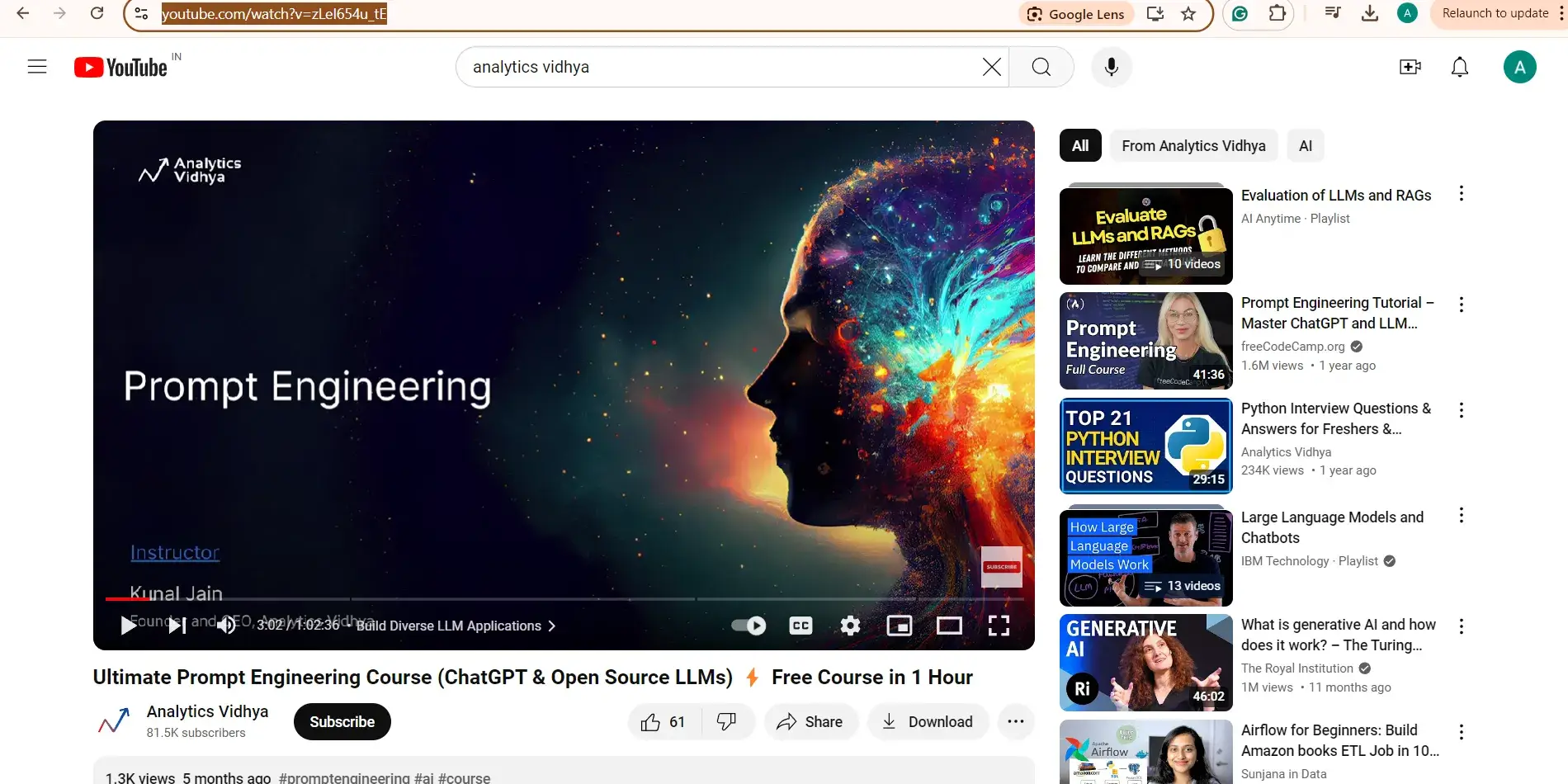Viewport: 1568px width, 784px height.
Task: Open the Create video icon
Action: (x=1410, y=67)
